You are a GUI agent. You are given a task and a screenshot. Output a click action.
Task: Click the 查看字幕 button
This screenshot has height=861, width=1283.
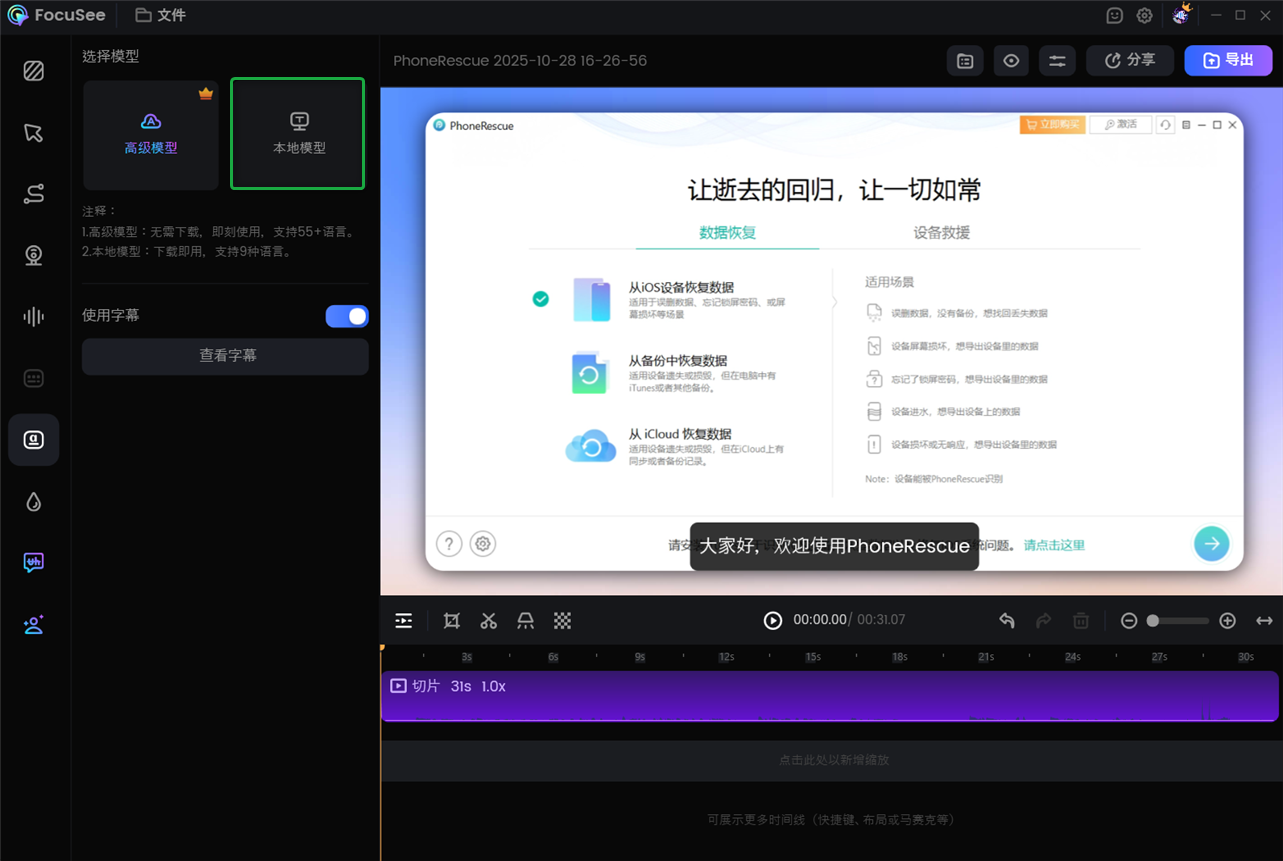click(225, 356)
